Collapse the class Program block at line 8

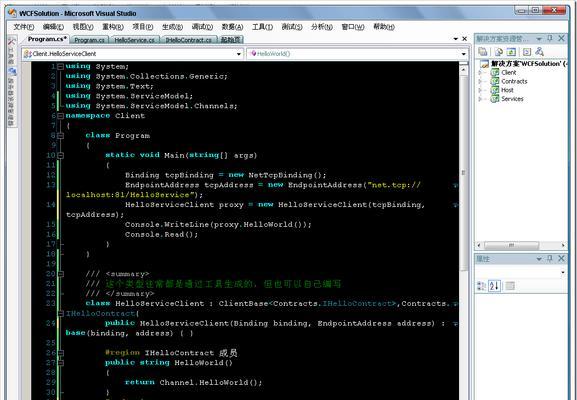61,136
